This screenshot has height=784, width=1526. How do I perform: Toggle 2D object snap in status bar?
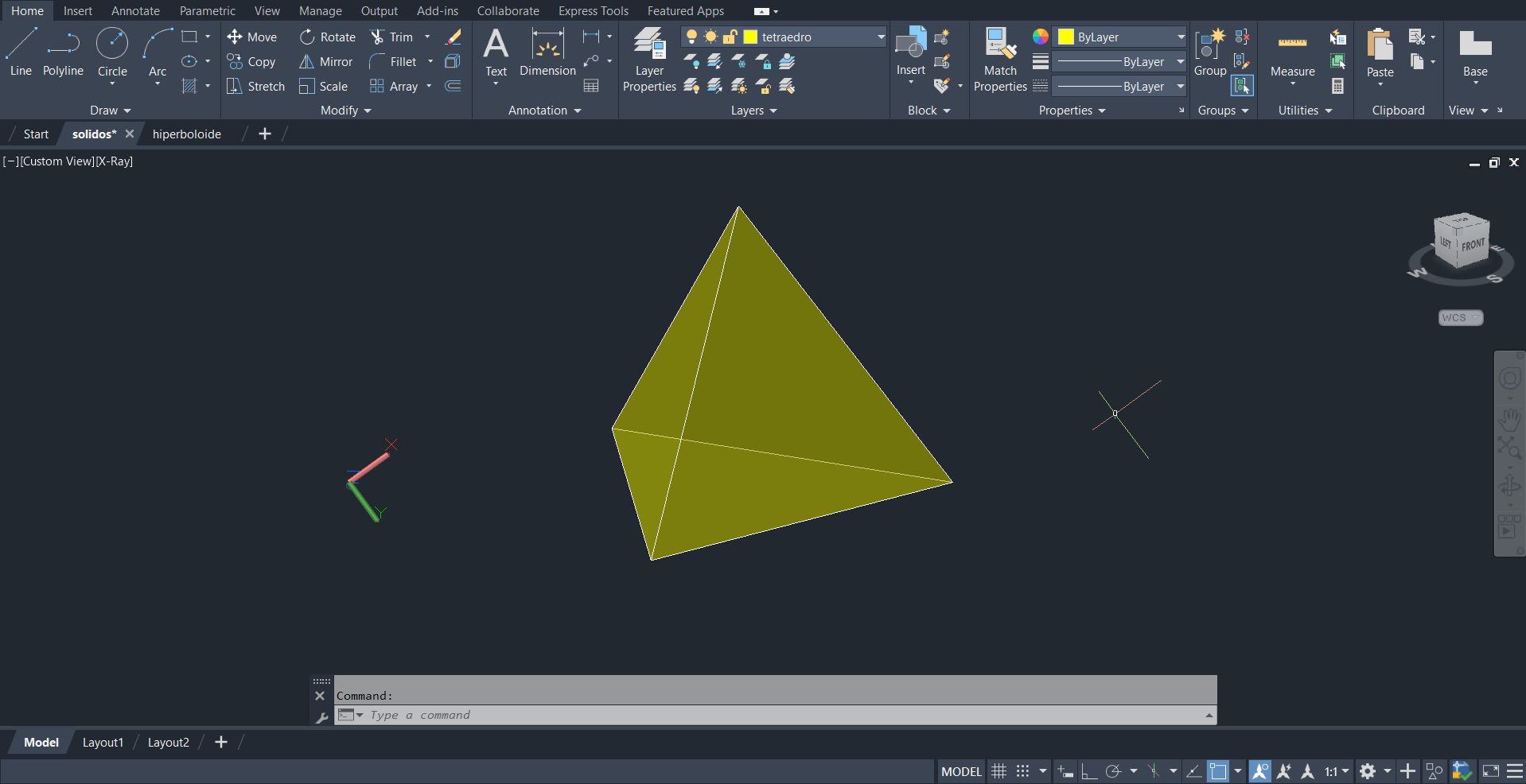(1218, 771)
